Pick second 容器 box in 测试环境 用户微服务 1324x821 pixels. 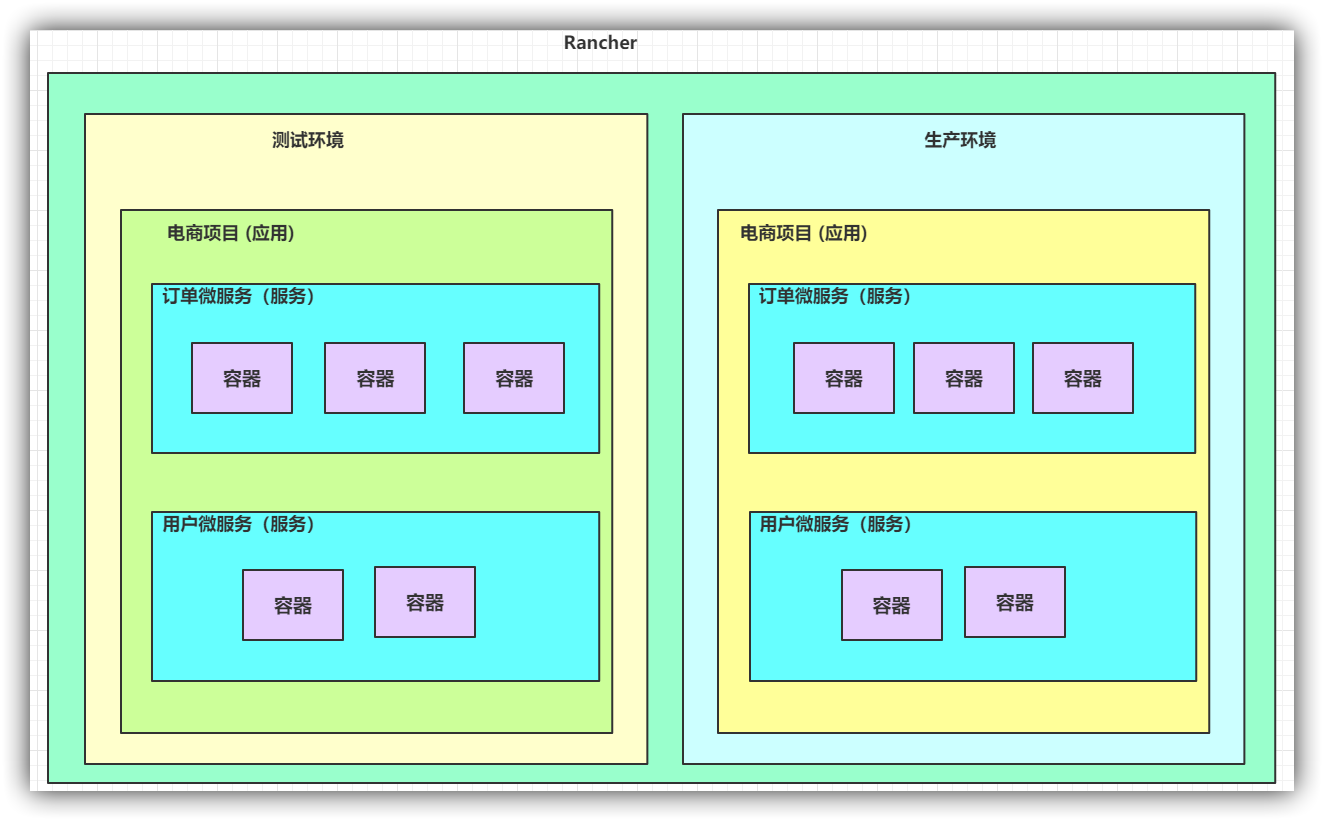coord(425,602)
